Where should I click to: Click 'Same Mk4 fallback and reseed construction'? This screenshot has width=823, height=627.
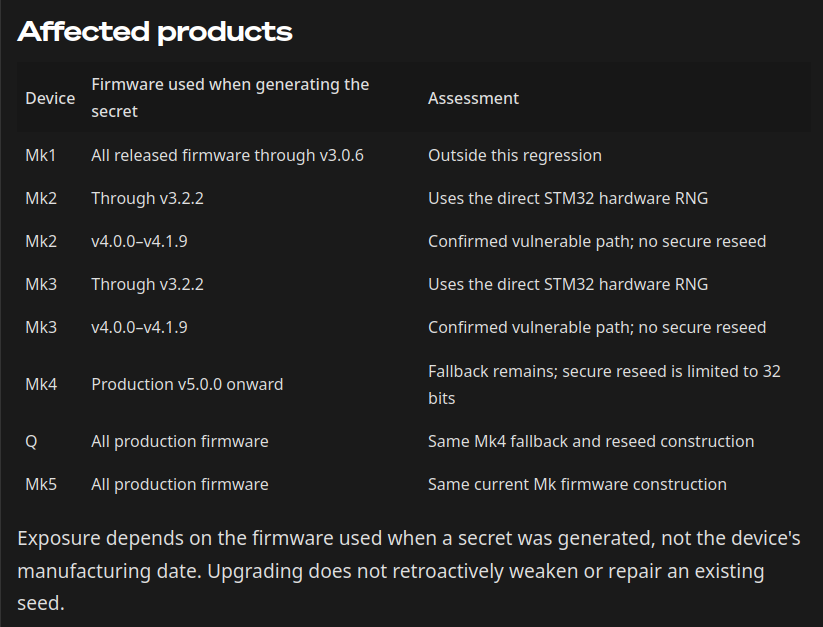(x=591, y=441)
